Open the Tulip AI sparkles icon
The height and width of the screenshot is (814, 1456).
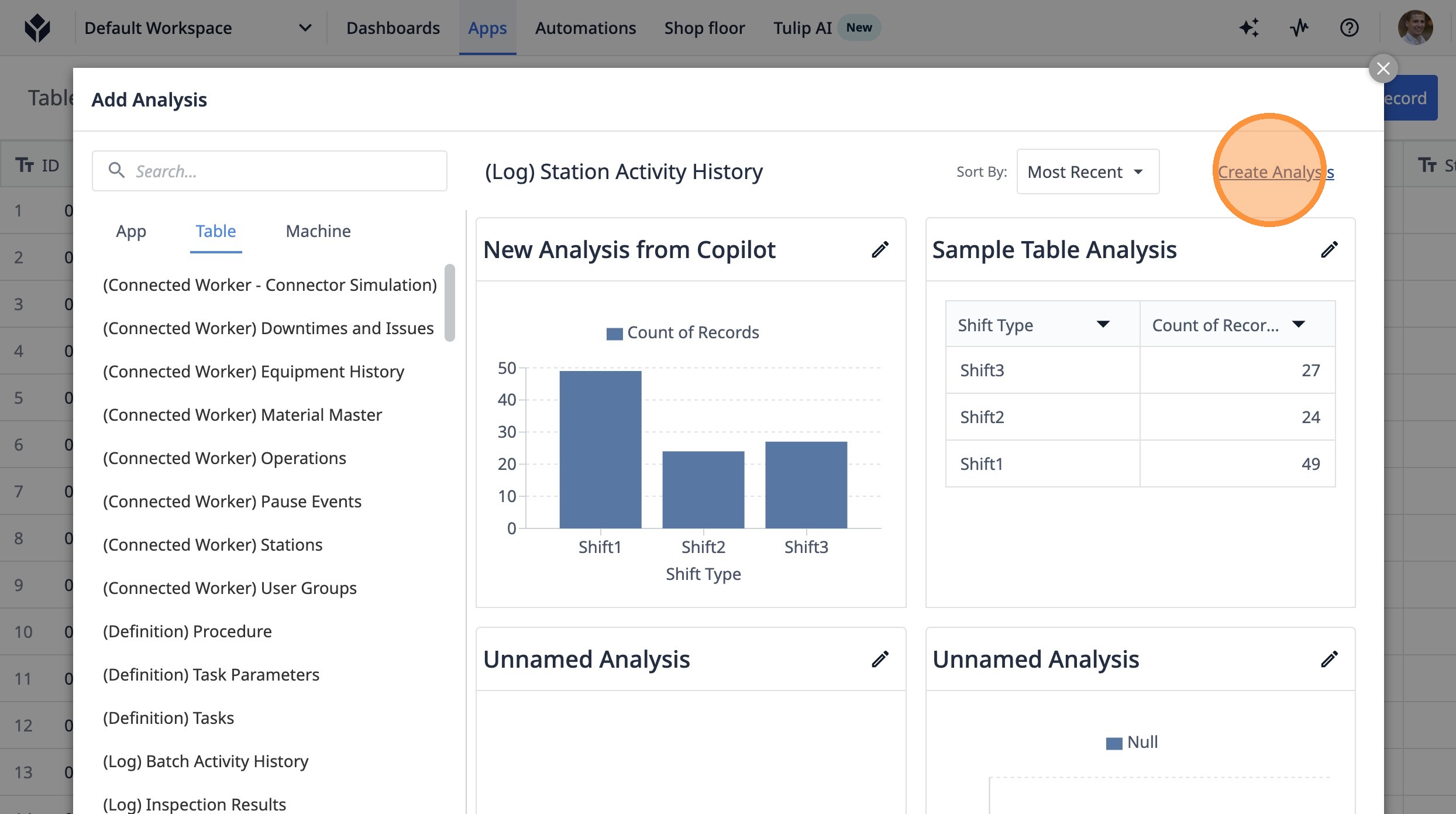[1249, 28]
